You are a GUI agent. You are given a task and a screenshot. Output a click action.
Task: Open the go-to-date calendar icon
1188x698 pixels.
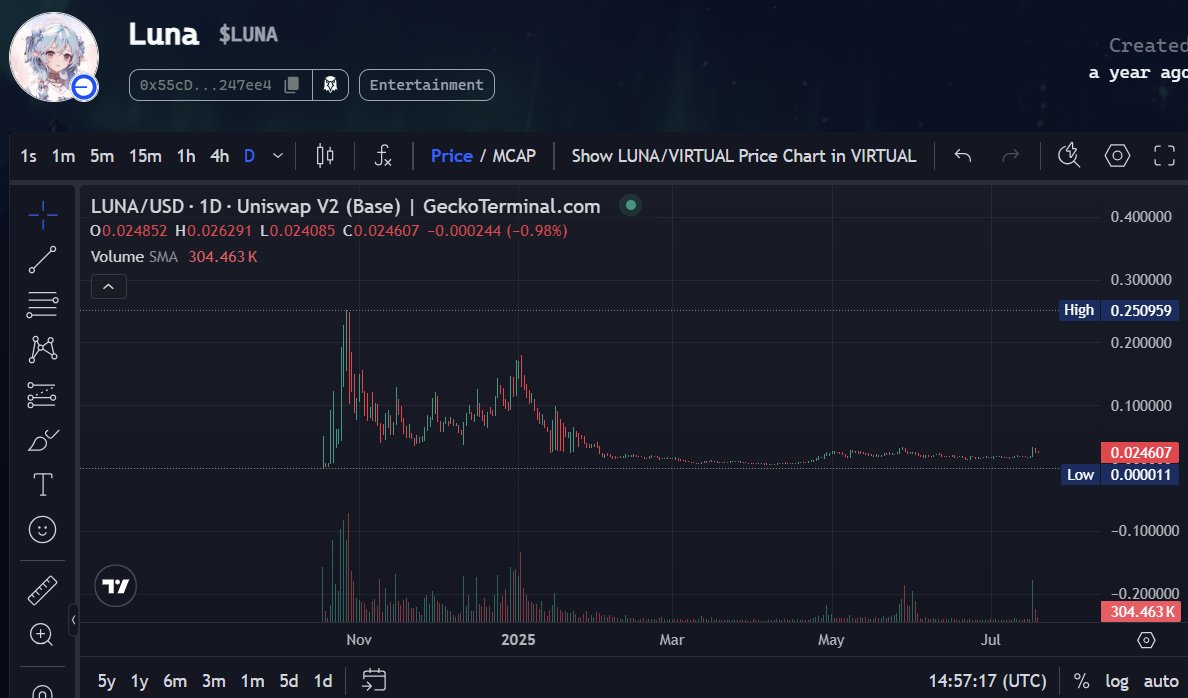tap(374, 680)
